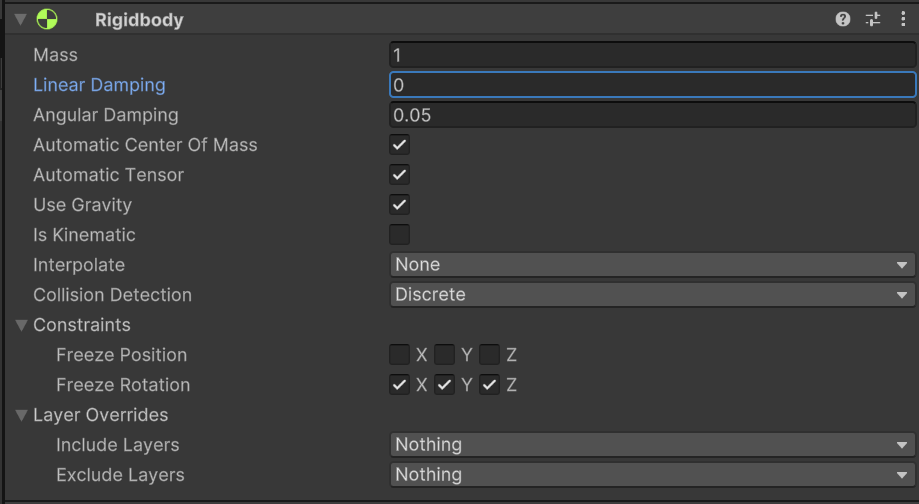919x504 pixels.
Task: Open the Interpolate dropdown
Action: 651,265
